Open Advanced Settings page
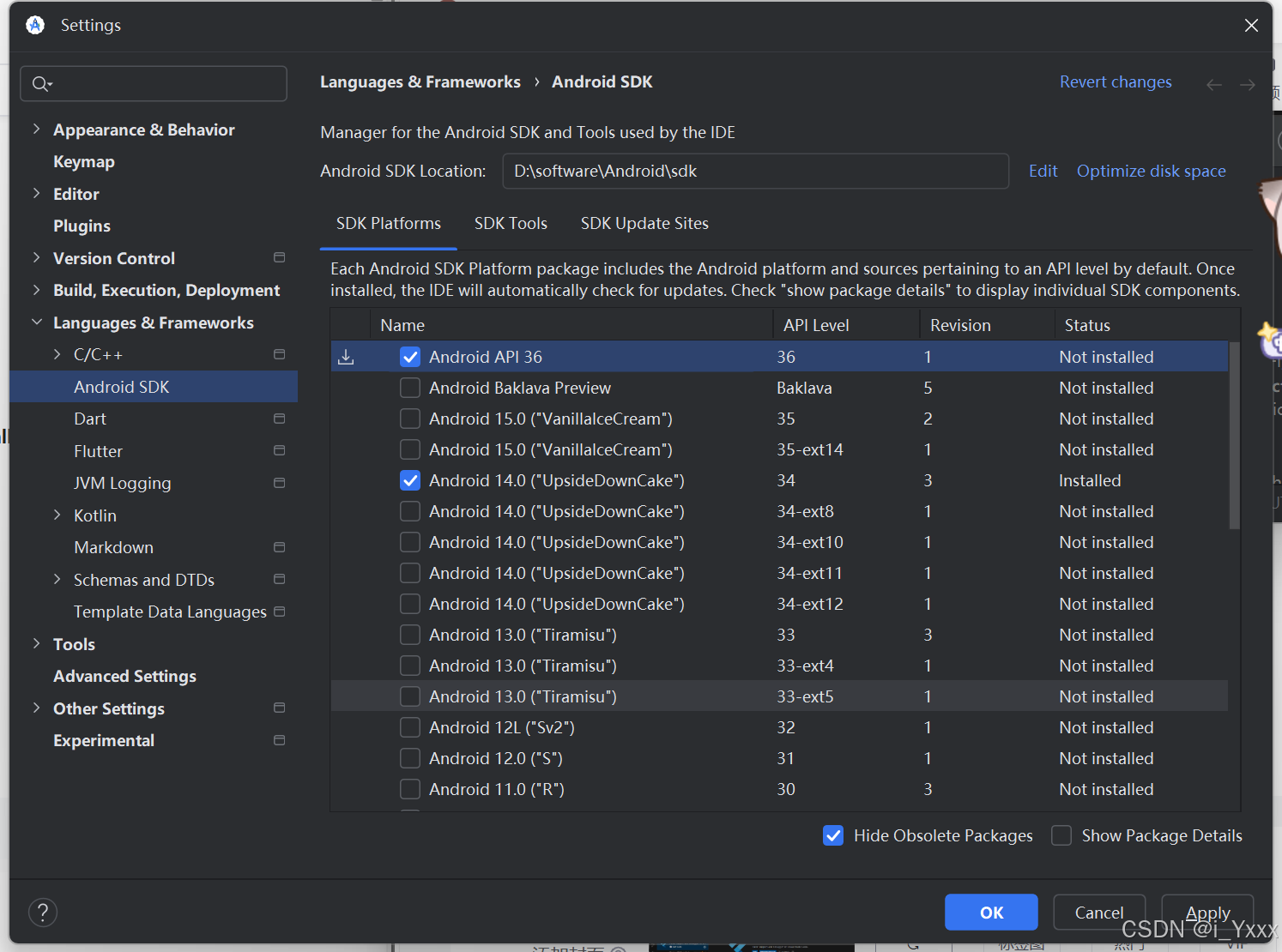1282x952 pixels. click(124, 676)
